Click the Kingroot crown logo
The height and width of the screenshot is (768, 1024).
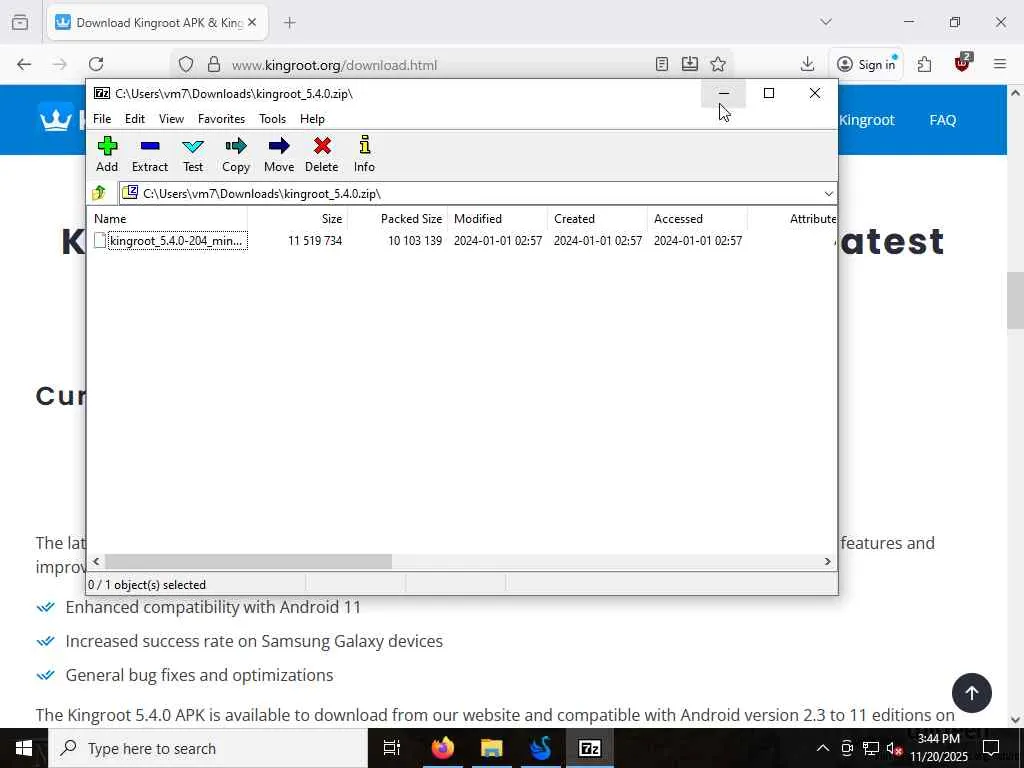coord(56,120)
